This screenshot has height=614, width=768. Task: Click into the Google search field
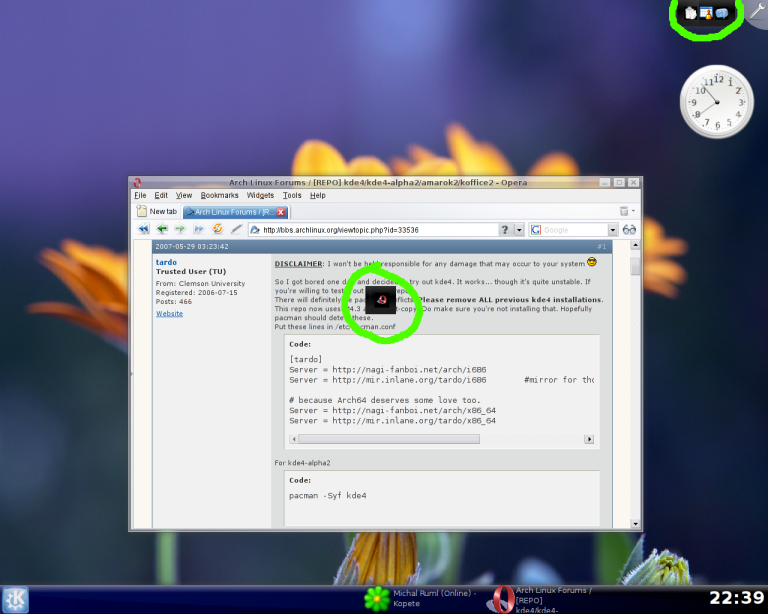click(x=574, y=230)
